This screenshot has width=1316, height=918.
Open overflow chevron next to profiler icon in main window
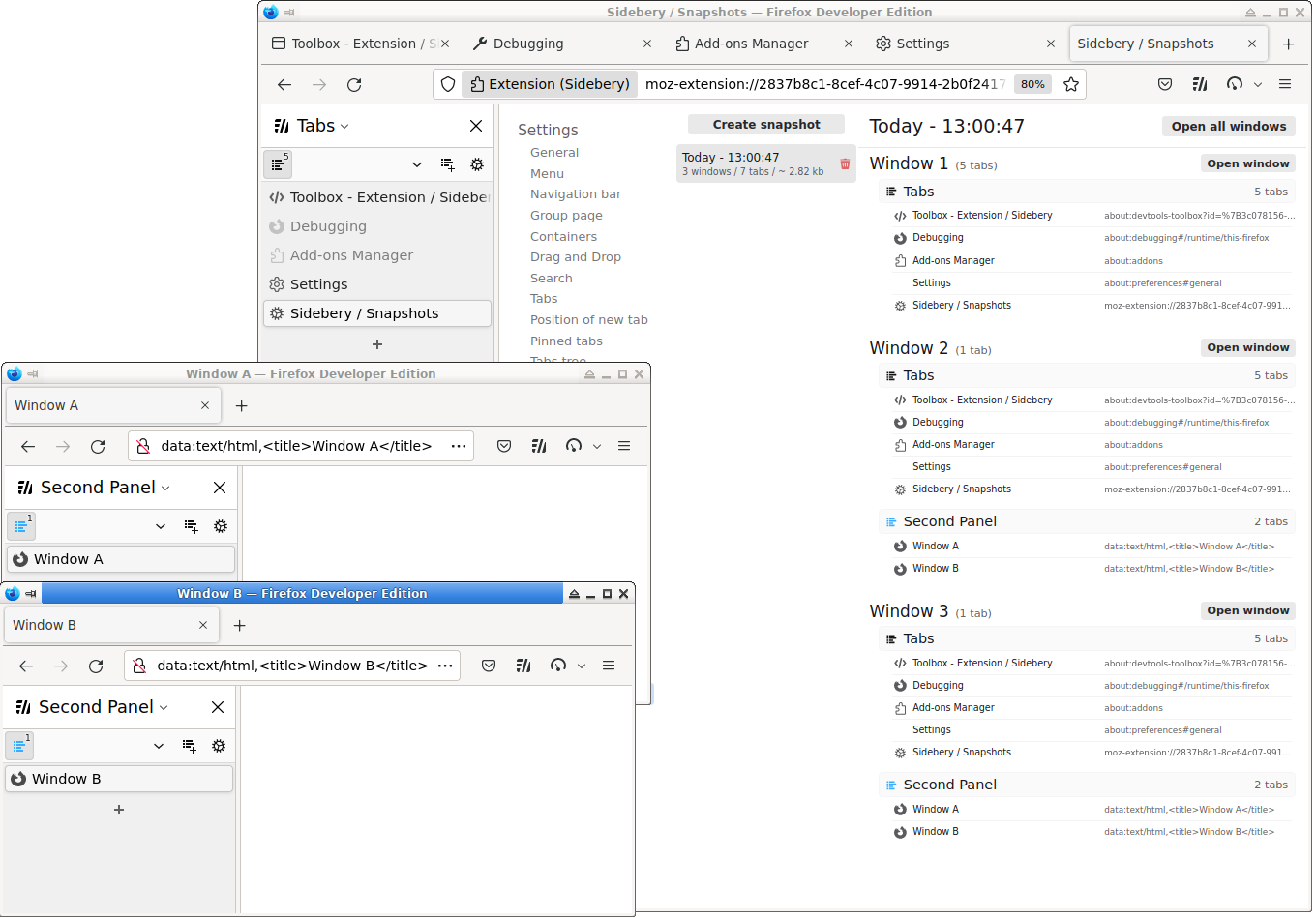tap(1258, 84)
